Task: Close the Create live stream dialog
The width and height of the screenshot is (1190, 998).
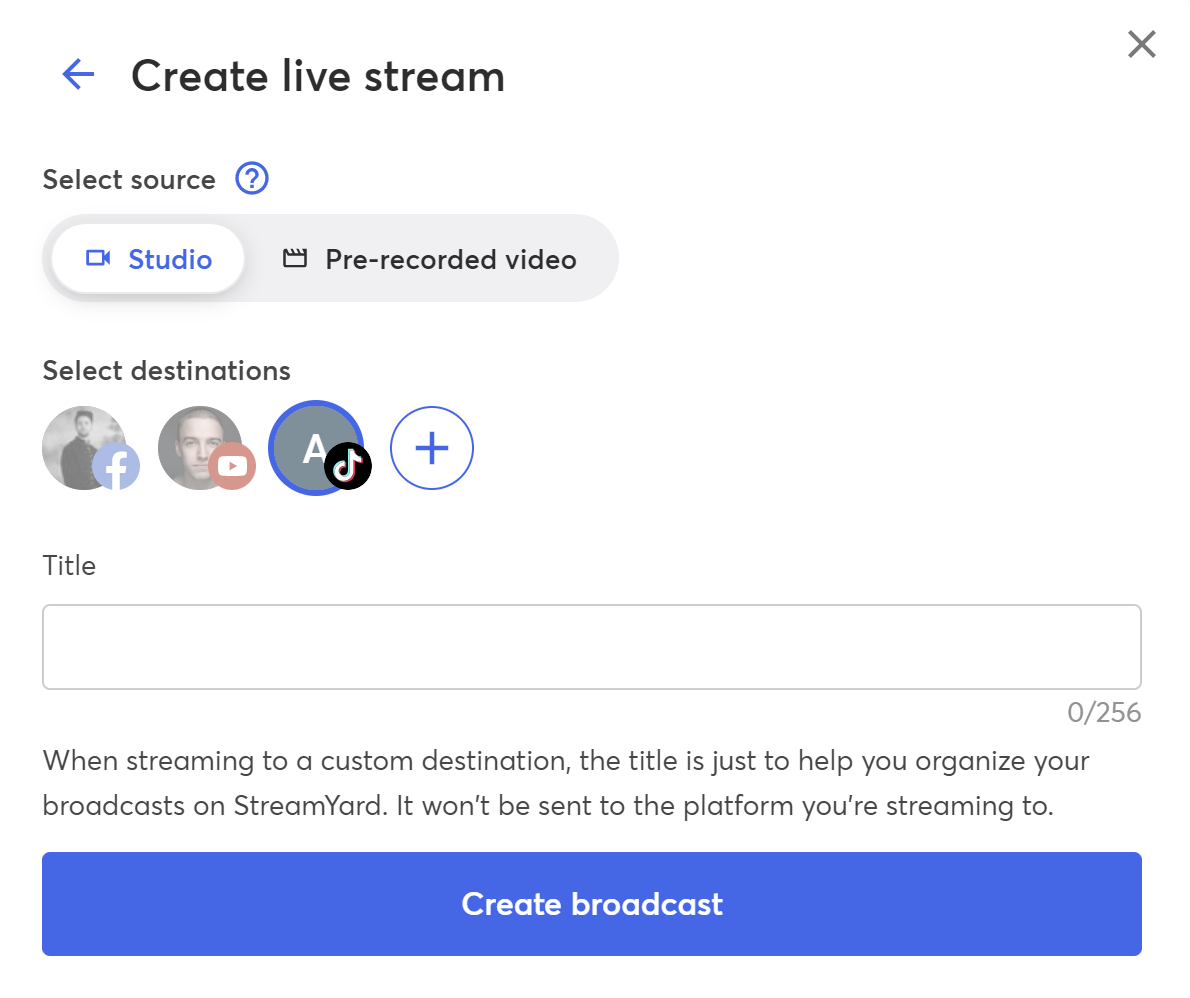Action: 1141,44
